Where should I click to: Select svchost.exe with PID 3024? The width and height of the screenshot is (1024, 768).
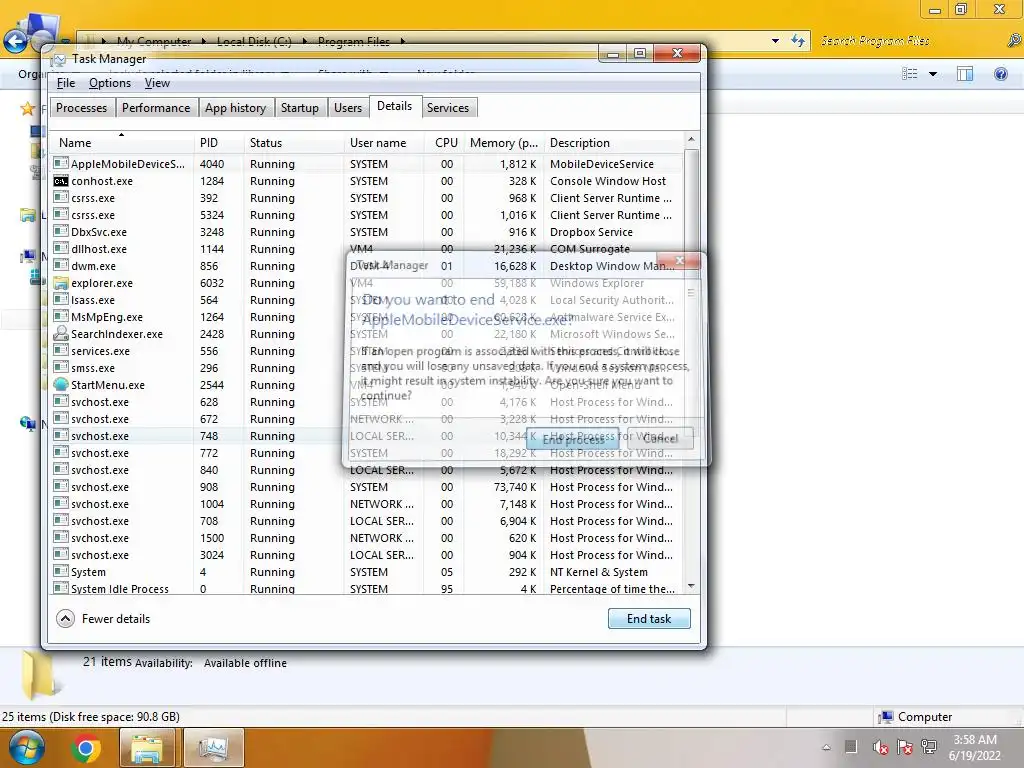click(x=367, y=554)
